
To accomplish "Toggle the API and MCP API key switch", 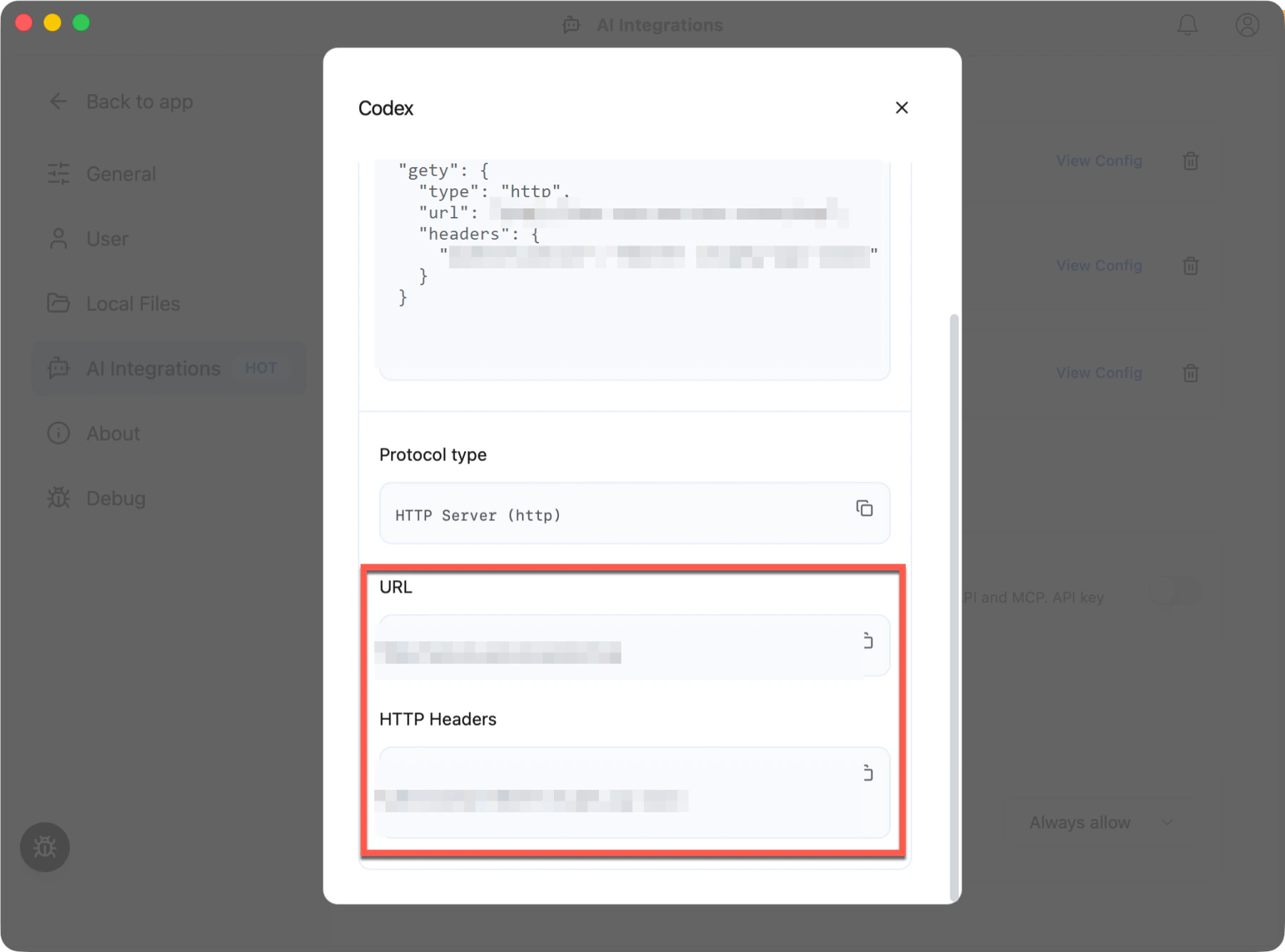I will coord(1174,592).
